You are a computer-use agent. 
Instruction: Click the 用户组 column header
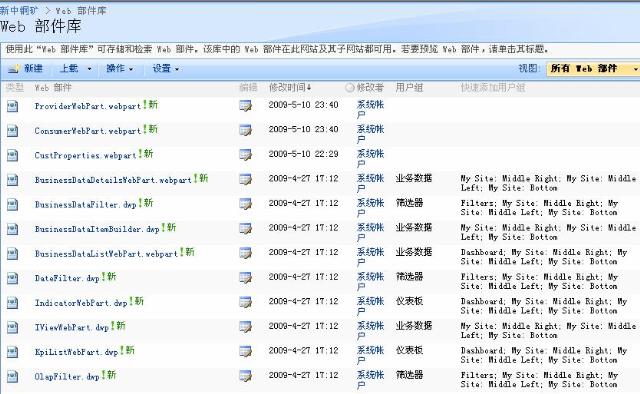[x=409, y=87]
